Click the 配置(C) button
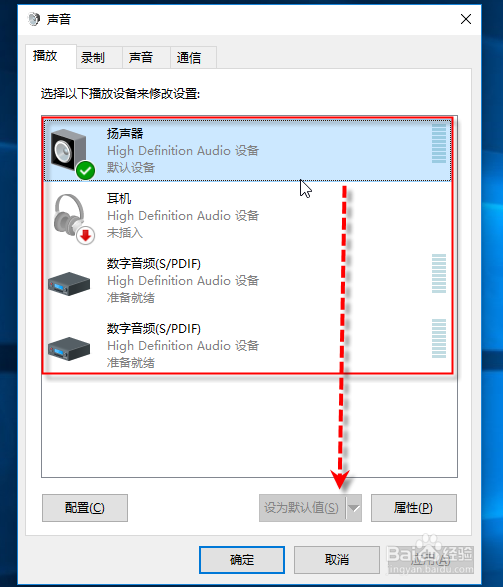 coord(85,508)
